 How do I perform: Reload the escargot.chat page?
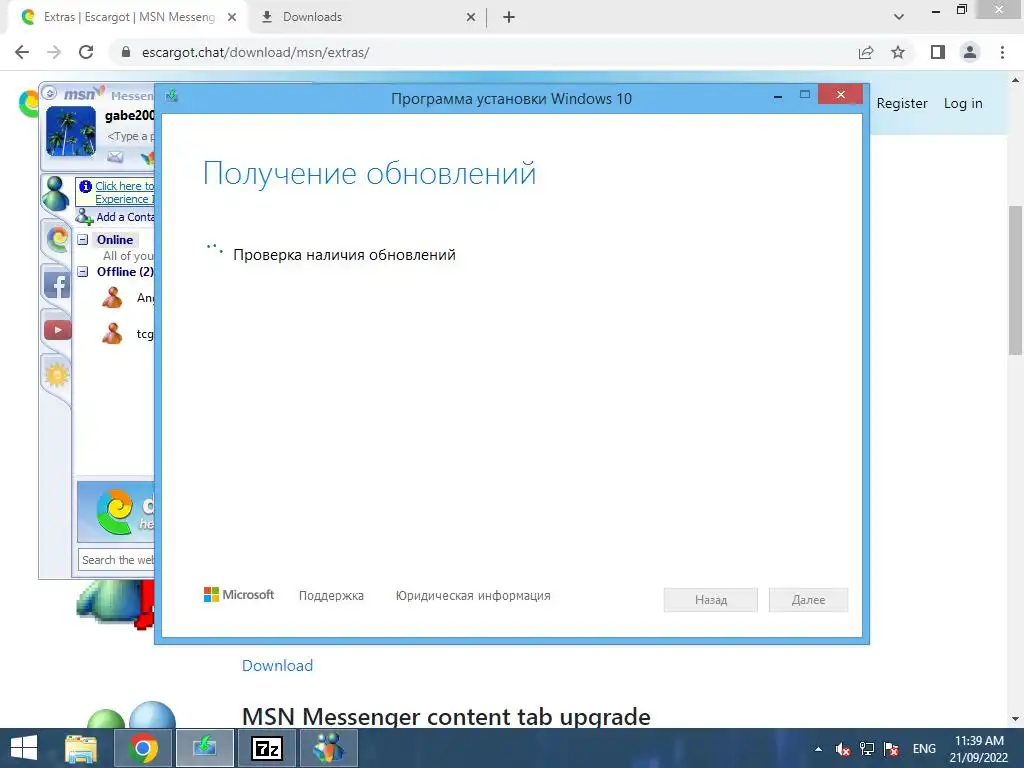[x=86, y=52]
